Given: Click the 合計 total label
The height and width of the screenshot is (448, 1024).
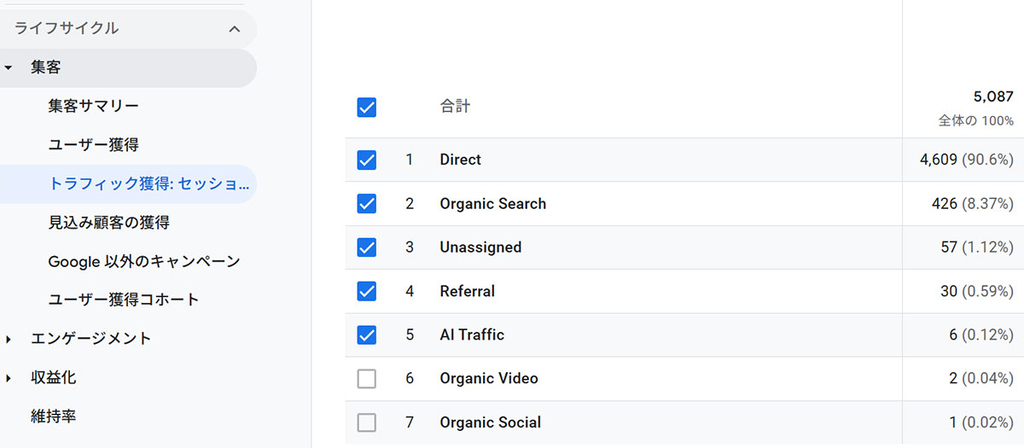Looking at the screenshot, I should pyautogui.click(x=455, y=106).
